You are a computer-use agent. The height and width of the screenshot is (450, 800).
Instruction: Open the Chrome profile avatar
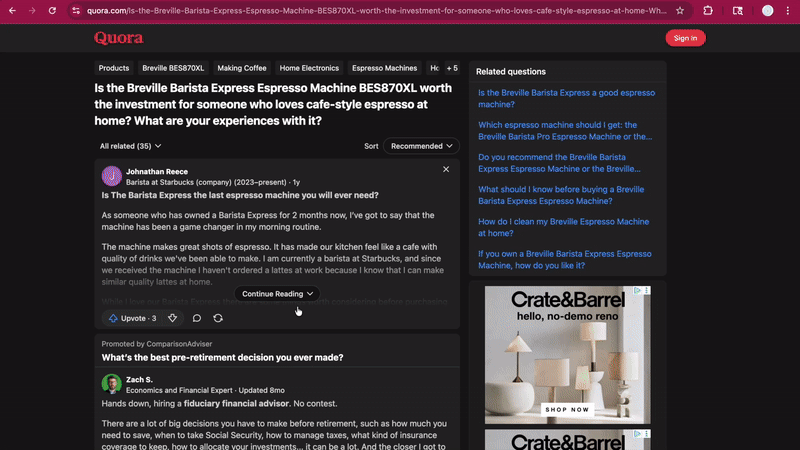coord(767,11)
